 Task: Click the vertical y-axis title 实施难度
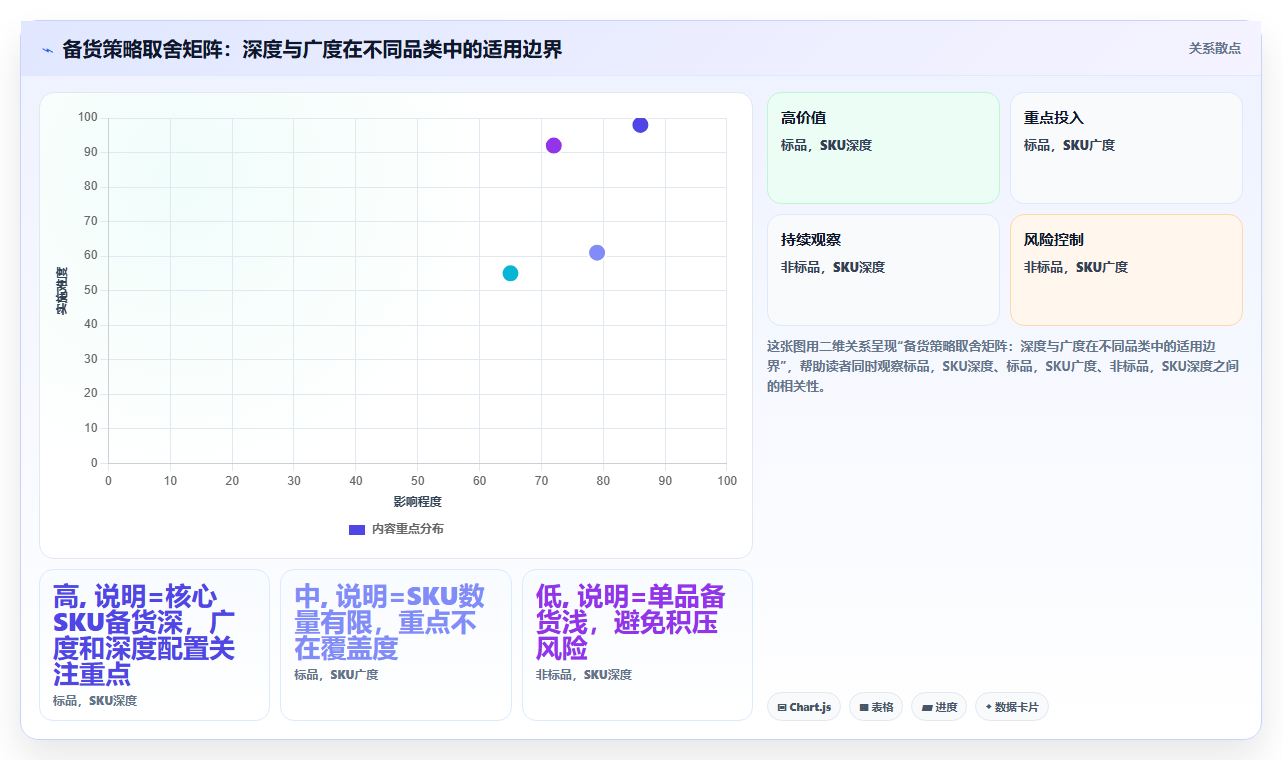[x=61, y=291]
